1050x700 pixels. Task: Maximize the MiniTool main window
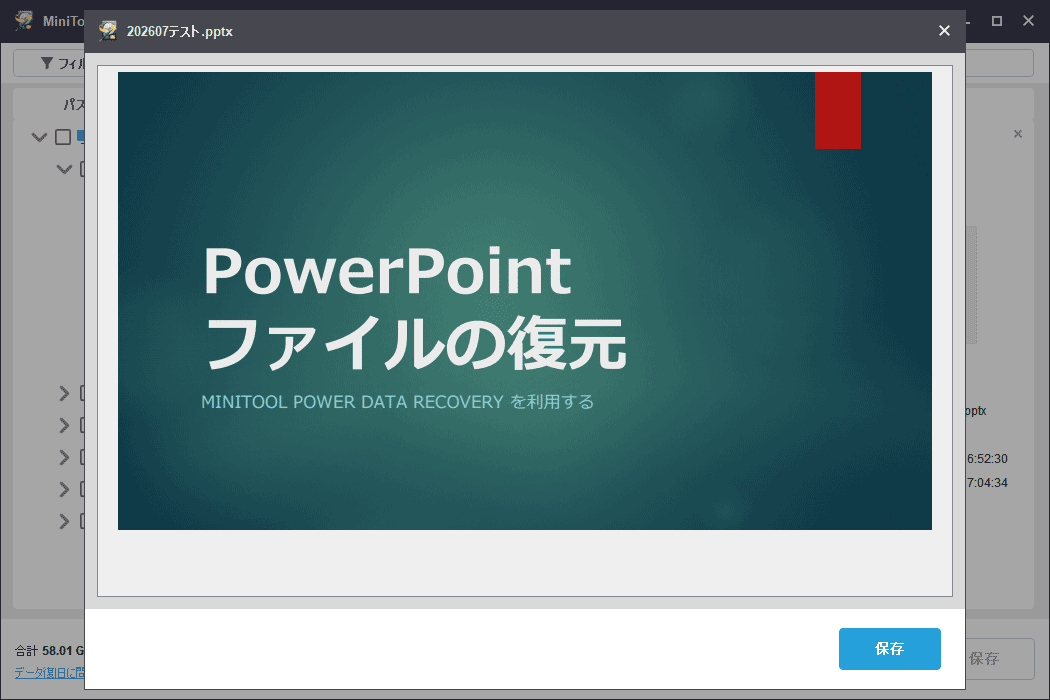(996, 21)
